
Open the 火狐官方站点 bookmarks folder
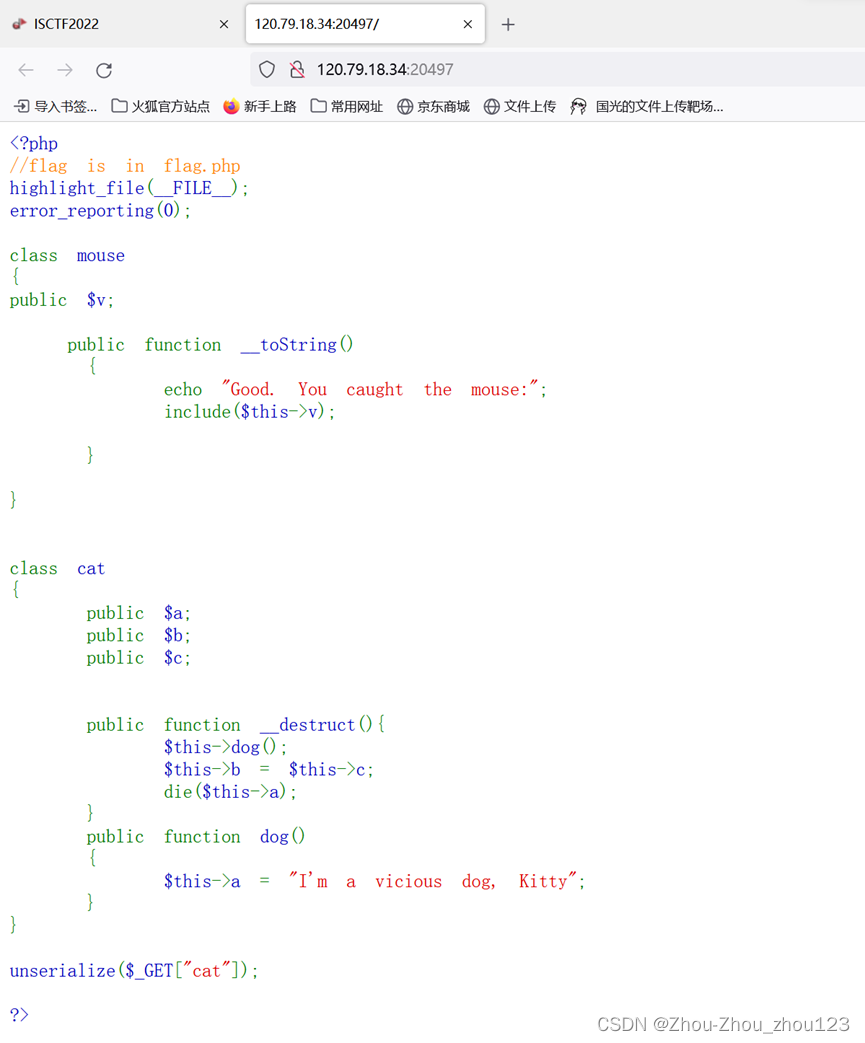click(160, 106)
